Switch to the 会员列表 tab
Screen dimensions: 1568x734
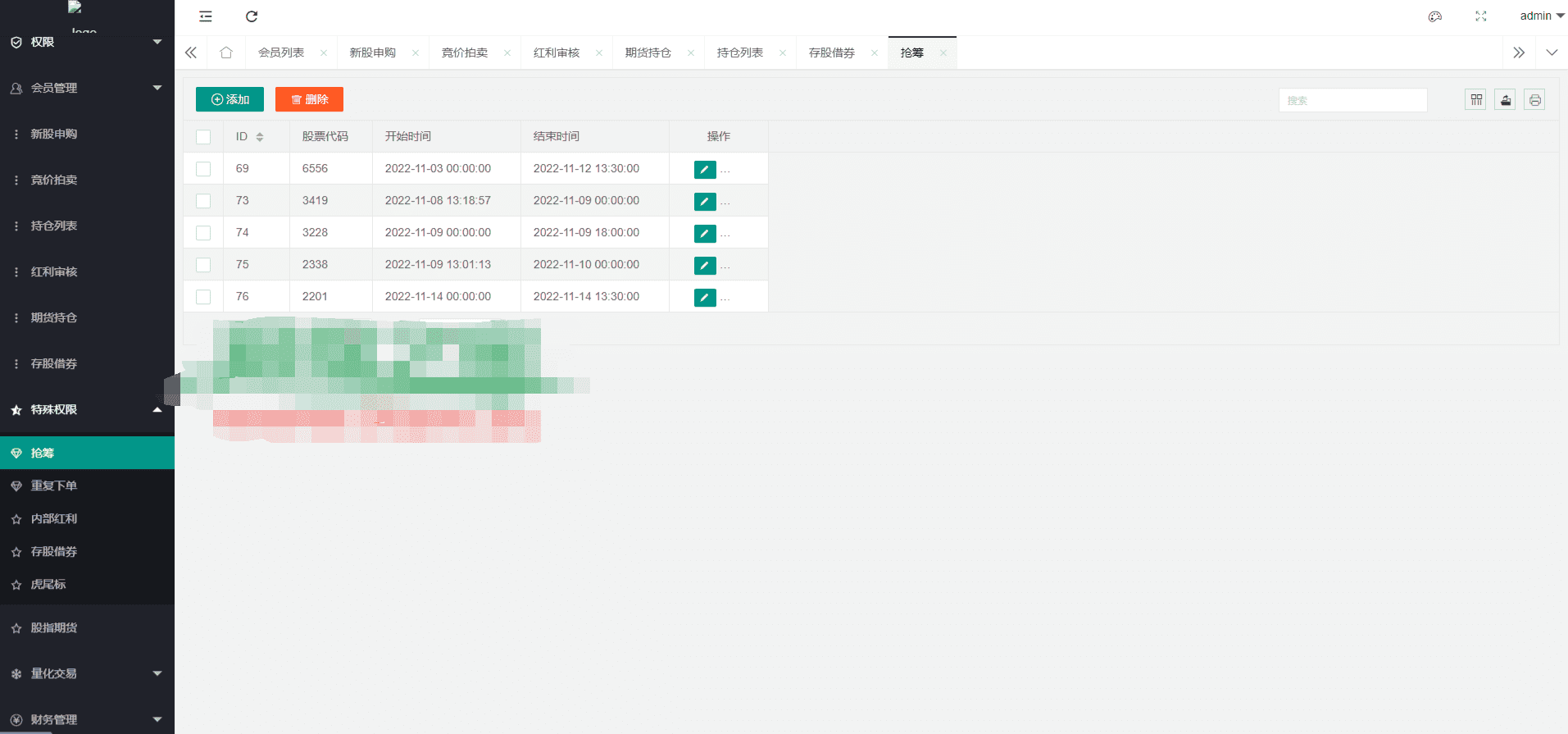pos(281,52)
